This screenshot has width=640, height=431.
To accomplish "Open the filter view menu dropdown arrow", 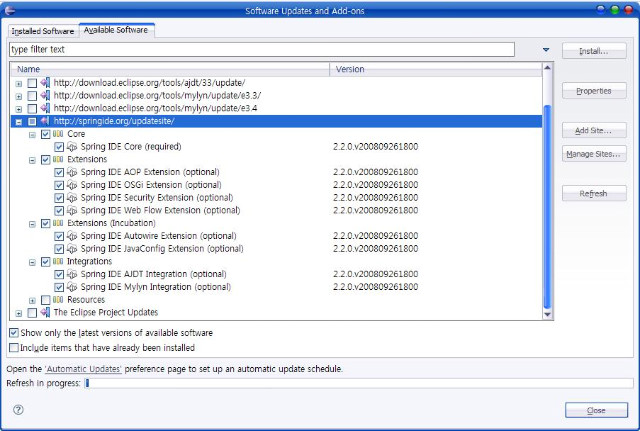I will (x=546, y=49).
